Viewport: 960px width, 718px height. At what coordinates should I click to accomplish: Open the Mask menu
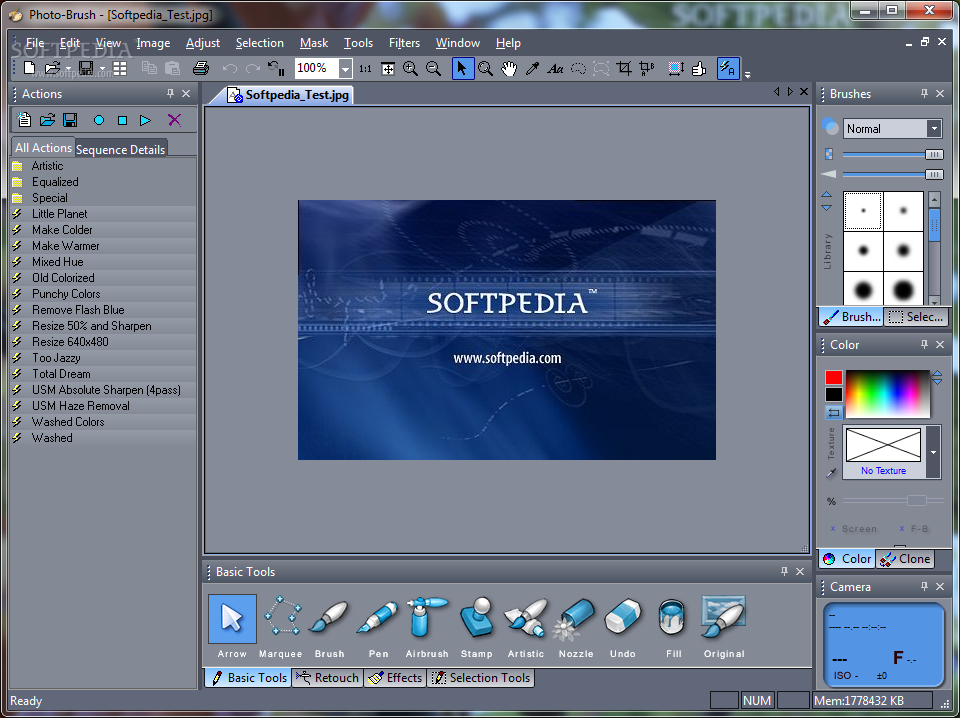tap(314, 43)
